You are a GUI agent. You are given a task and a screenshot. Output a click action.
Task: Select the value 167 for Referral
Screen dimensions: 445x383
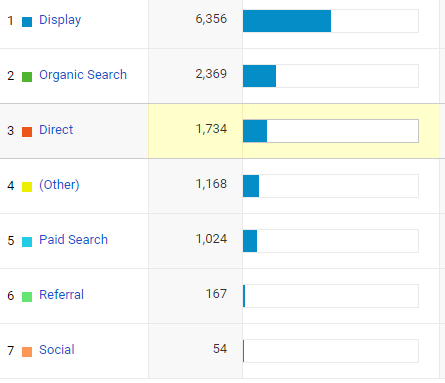pyautogui.click(x=216, y=294)
